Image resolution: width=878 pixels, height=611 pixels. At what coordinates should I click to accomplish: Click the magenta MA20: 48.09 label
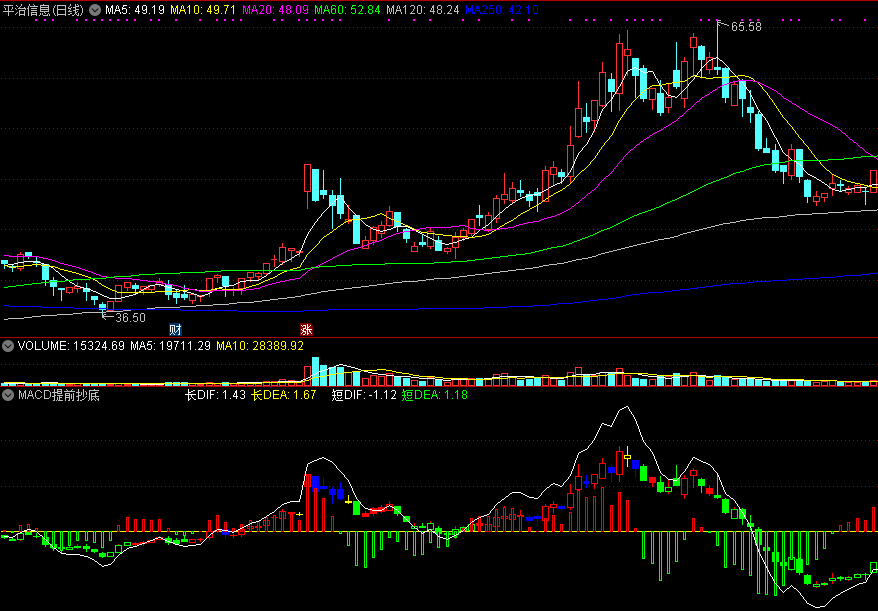coord(275,10)
